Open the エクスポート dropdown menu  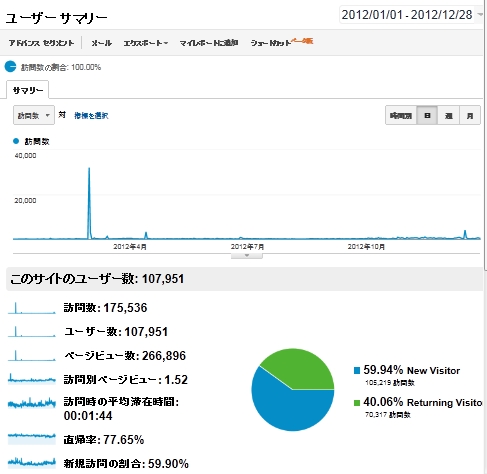coord(146,43)
